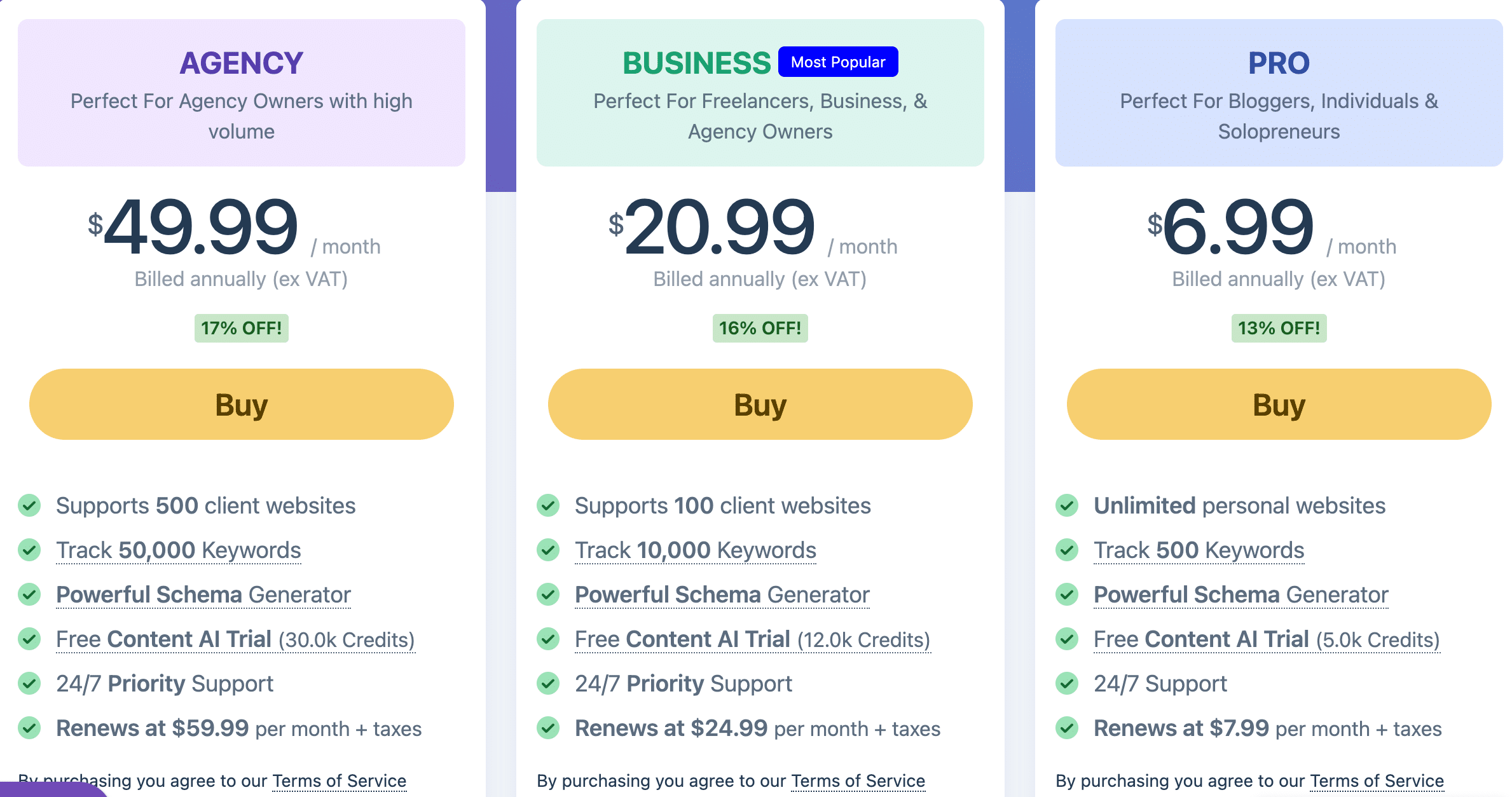The height and width of the screenshot is (797, 1512).
Task: Click the checkmark beside Track 10,000 Keywords
Action: [x=548, y=550]
